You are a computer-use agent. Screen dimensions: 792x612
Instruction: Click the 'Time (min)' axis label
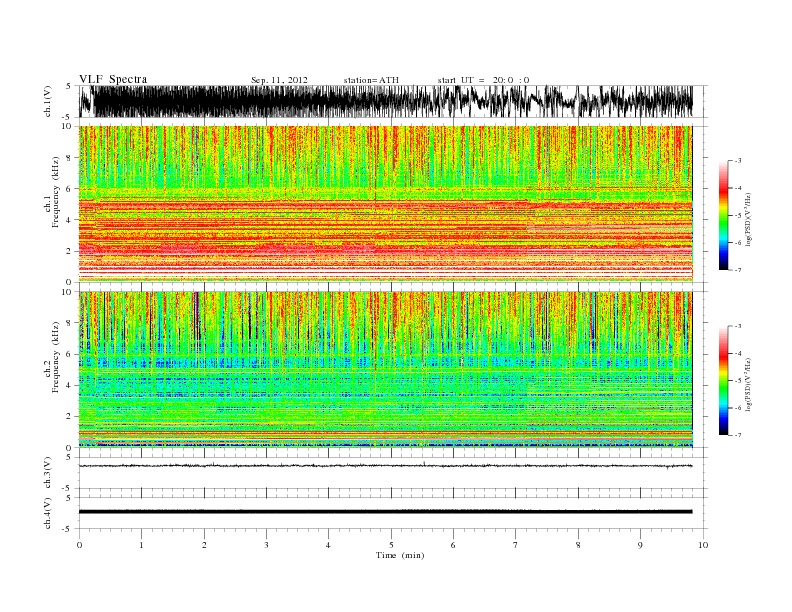point(400,555)
